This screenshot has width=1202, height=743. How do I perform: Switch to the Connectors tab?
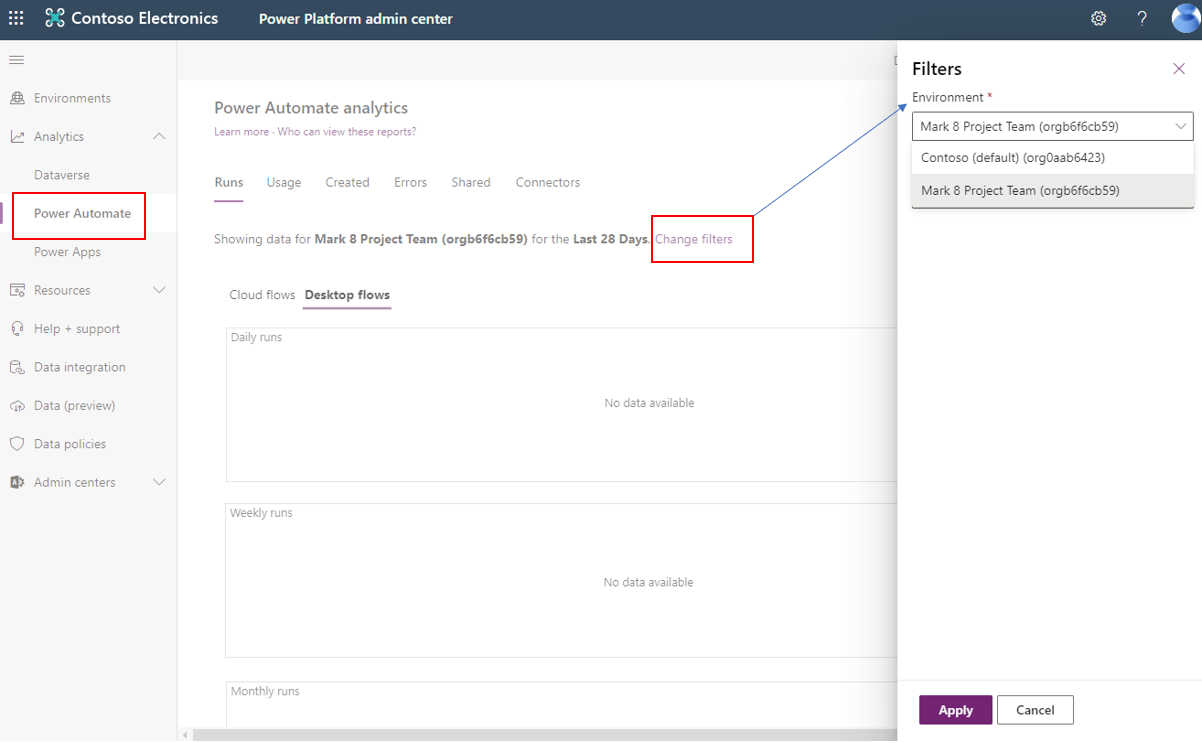(548, 182)
